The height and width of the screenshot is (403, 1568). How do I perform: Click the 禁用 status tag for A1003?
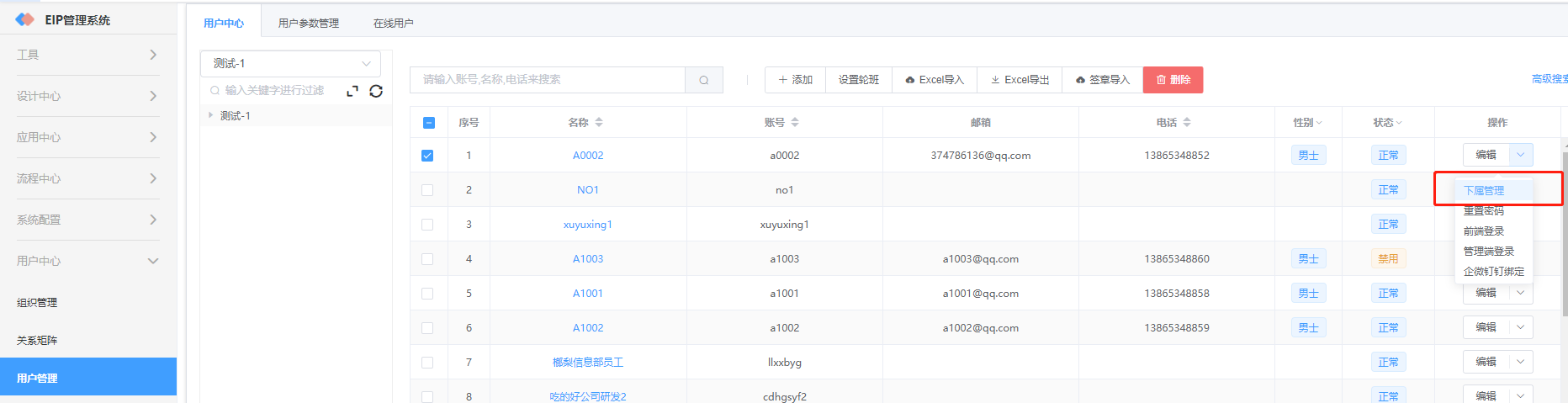1388,259
